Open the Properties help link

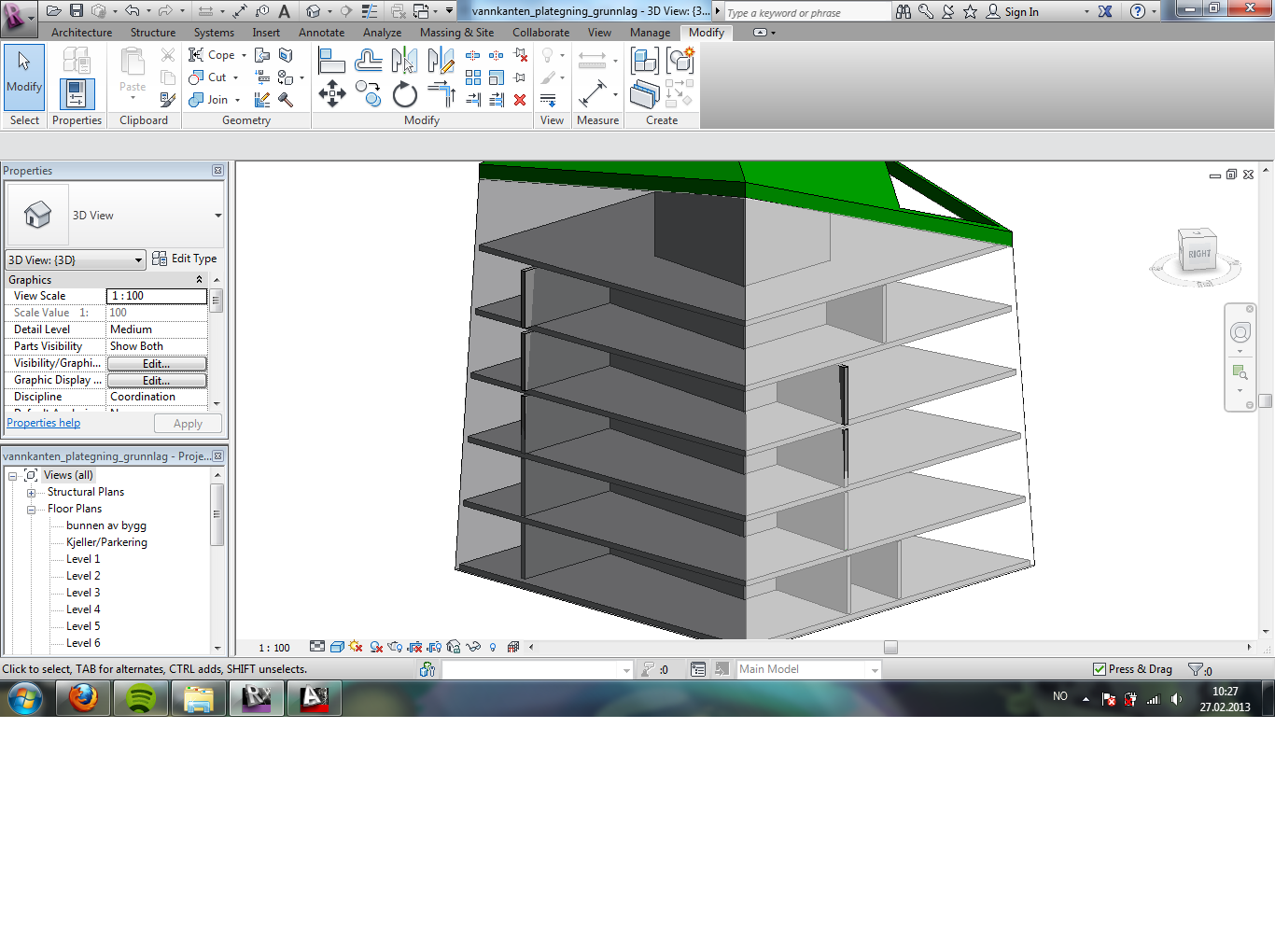[44, 423]
